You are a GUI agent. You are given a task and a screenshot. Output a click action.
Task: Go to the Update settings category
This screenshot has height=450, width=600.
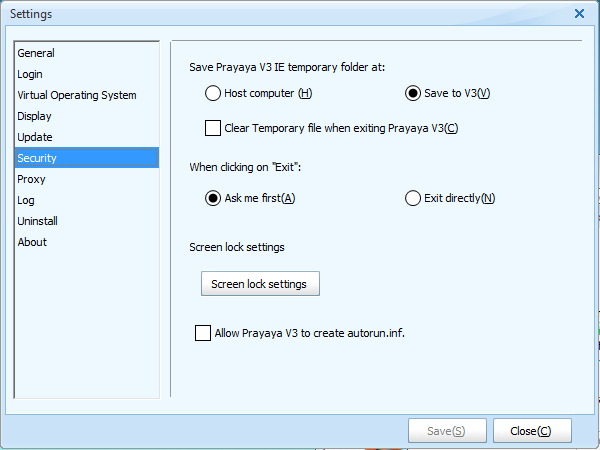(87, 137)
